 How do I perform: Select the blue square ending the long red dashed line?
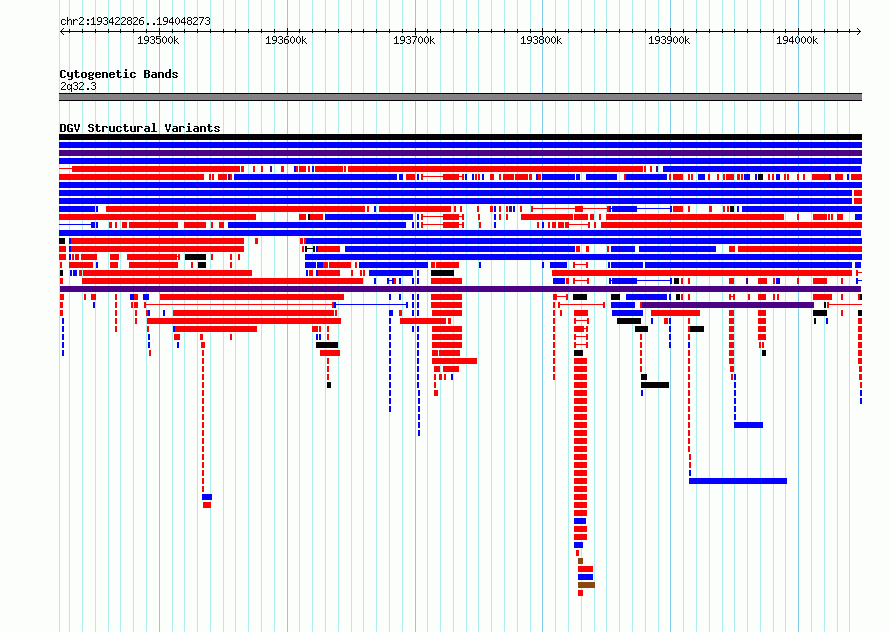point(207,497)
